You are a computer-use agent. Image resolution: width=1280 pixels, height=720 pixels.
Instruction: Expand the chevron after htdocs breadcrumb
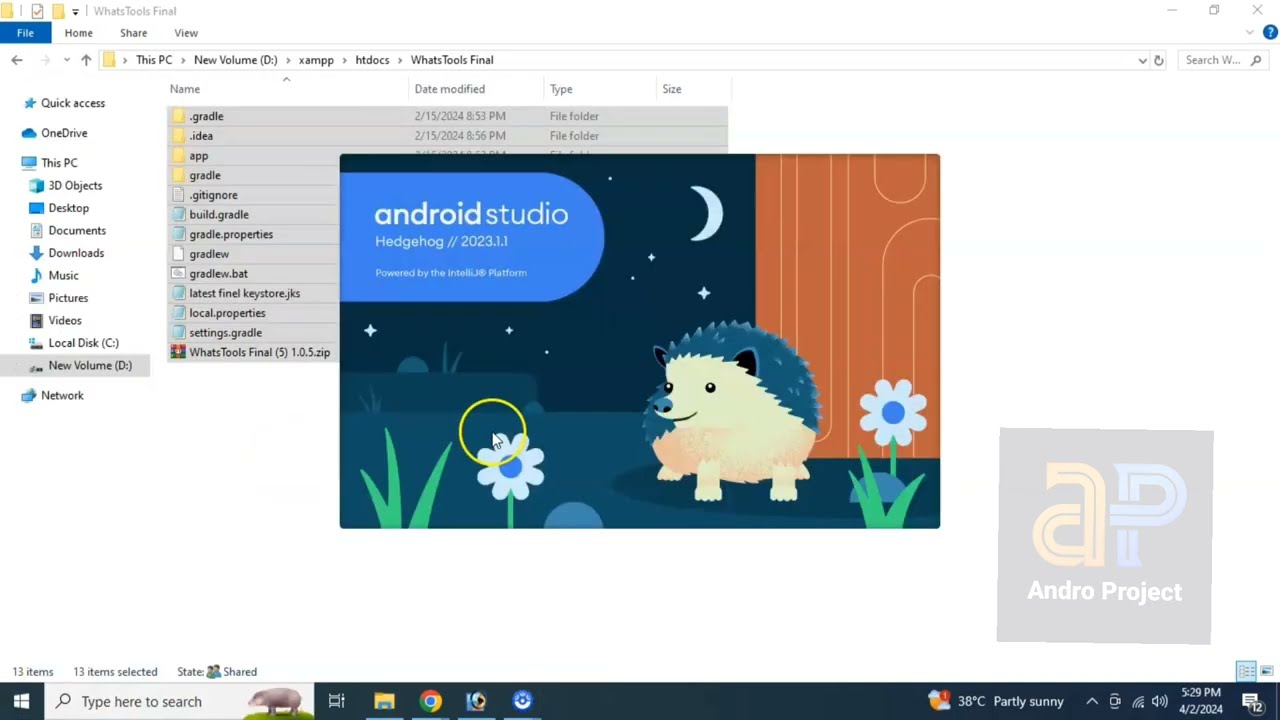[400, 60]
